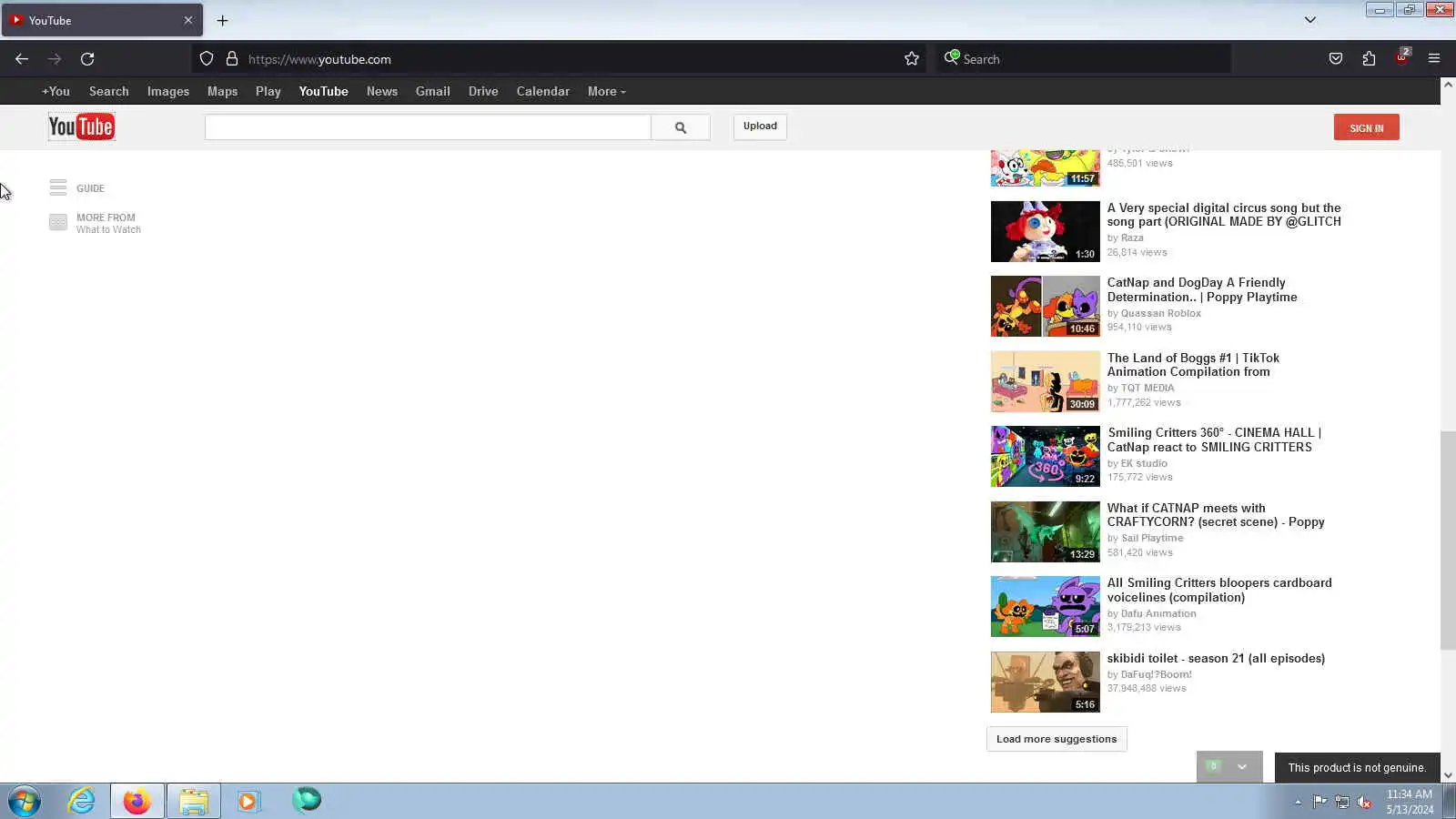Open the 5:07 Smiling Critters bloopers thumbnail
The width and height of the screenshot is (1456, 819).
pyautogui.click(x=1045, y=606)
